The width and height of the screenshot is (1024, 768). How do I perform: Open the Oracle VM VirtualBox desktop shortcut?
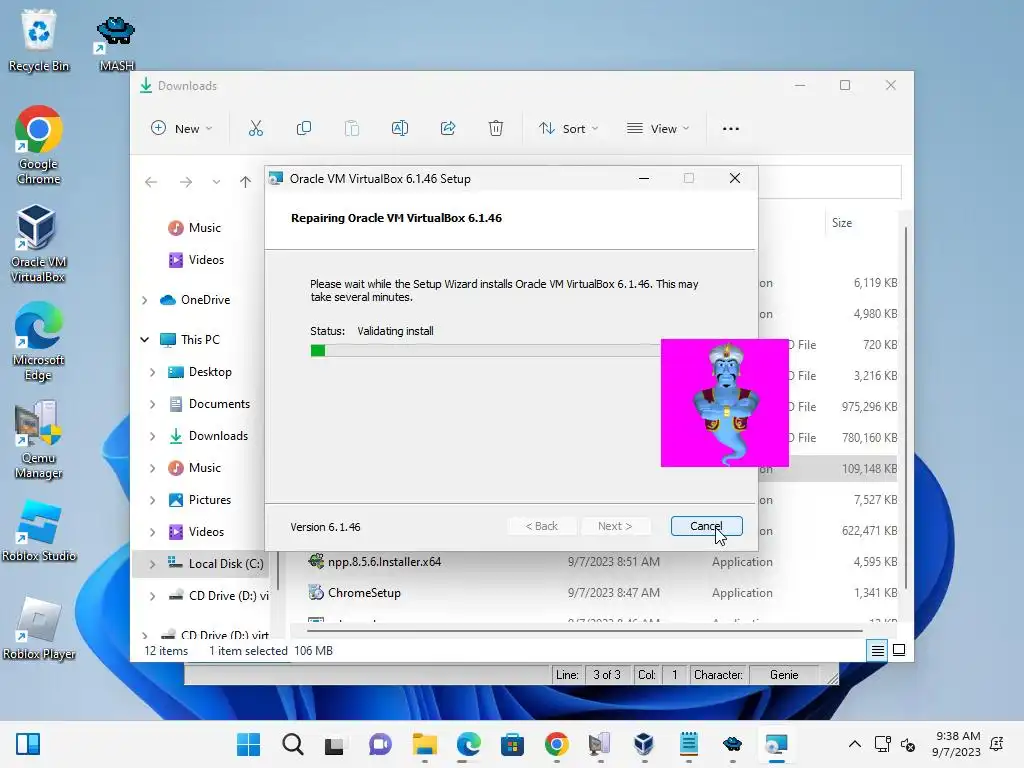(37, 243)
